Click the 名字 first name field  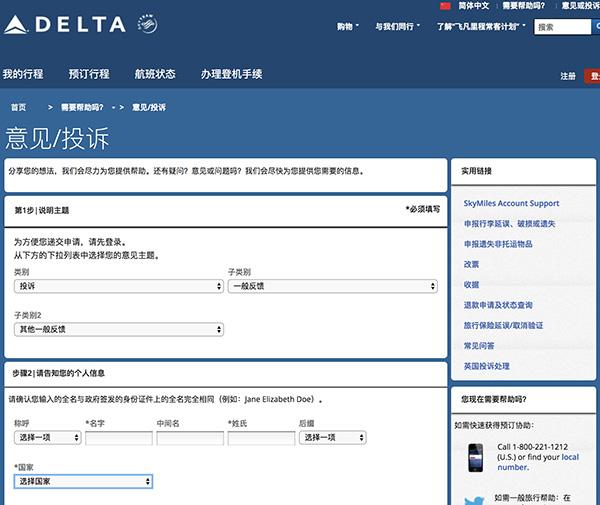click(118, 437)
